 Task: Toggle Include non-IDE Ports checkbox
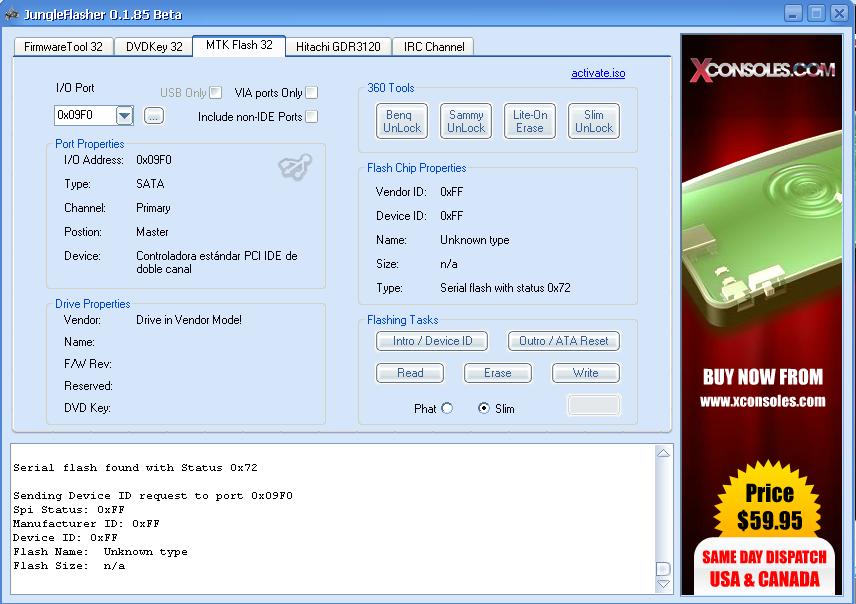tap(312, 117)
